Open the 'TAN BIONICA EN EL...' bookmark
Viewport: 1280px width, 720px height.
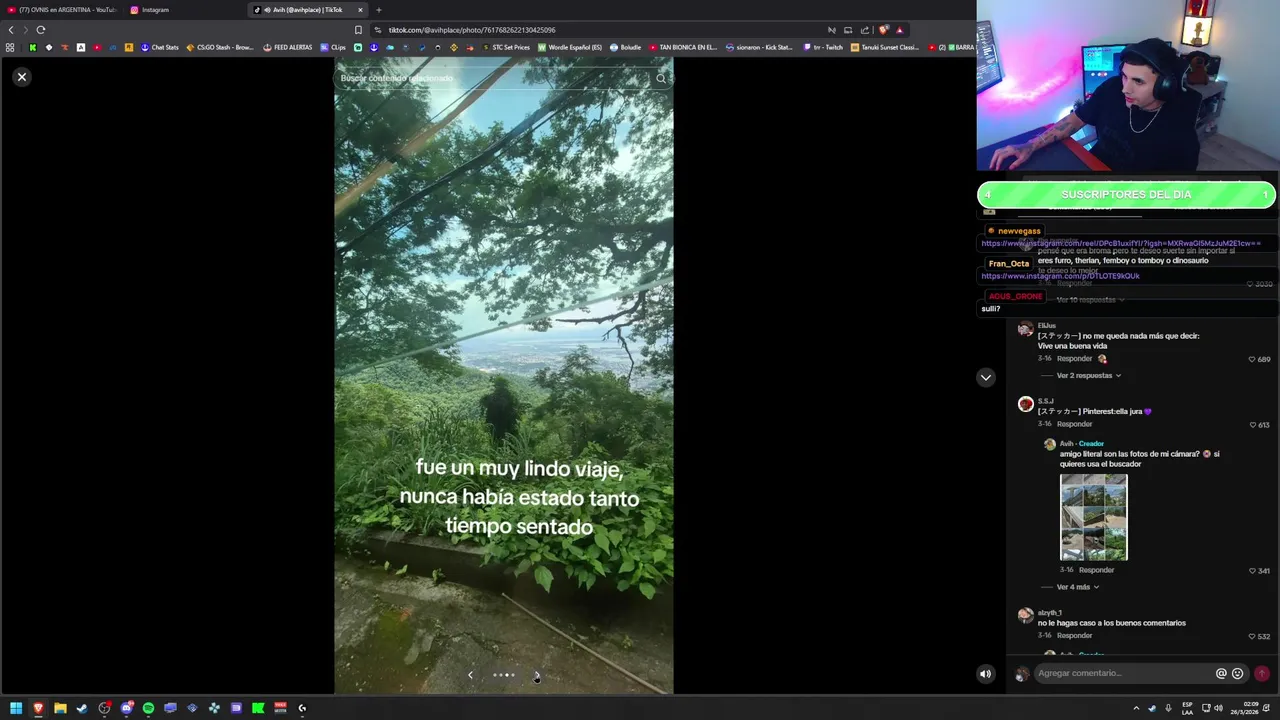pos(683,47)
